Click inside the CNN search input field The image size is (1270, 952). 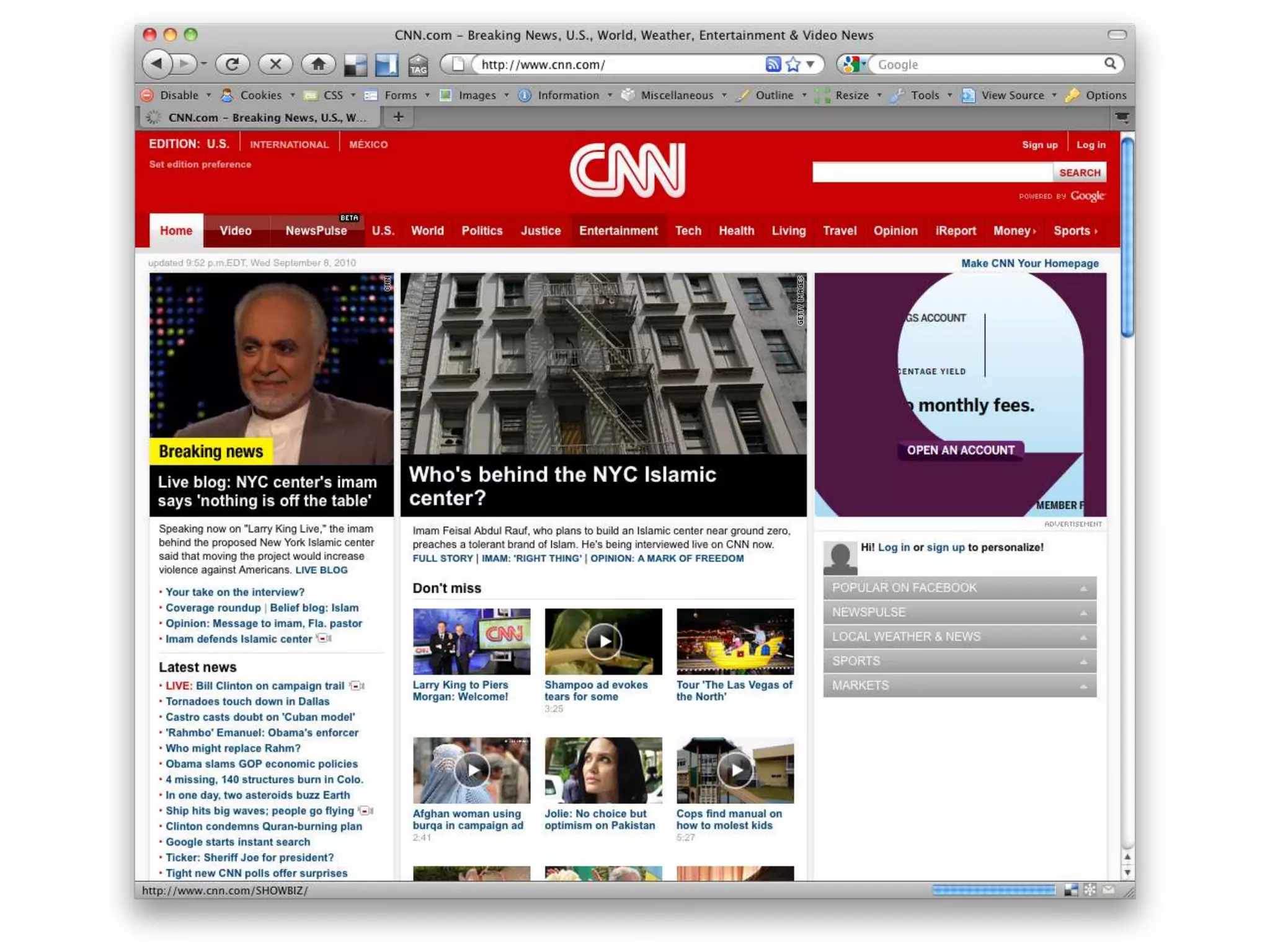click(931, 172)
